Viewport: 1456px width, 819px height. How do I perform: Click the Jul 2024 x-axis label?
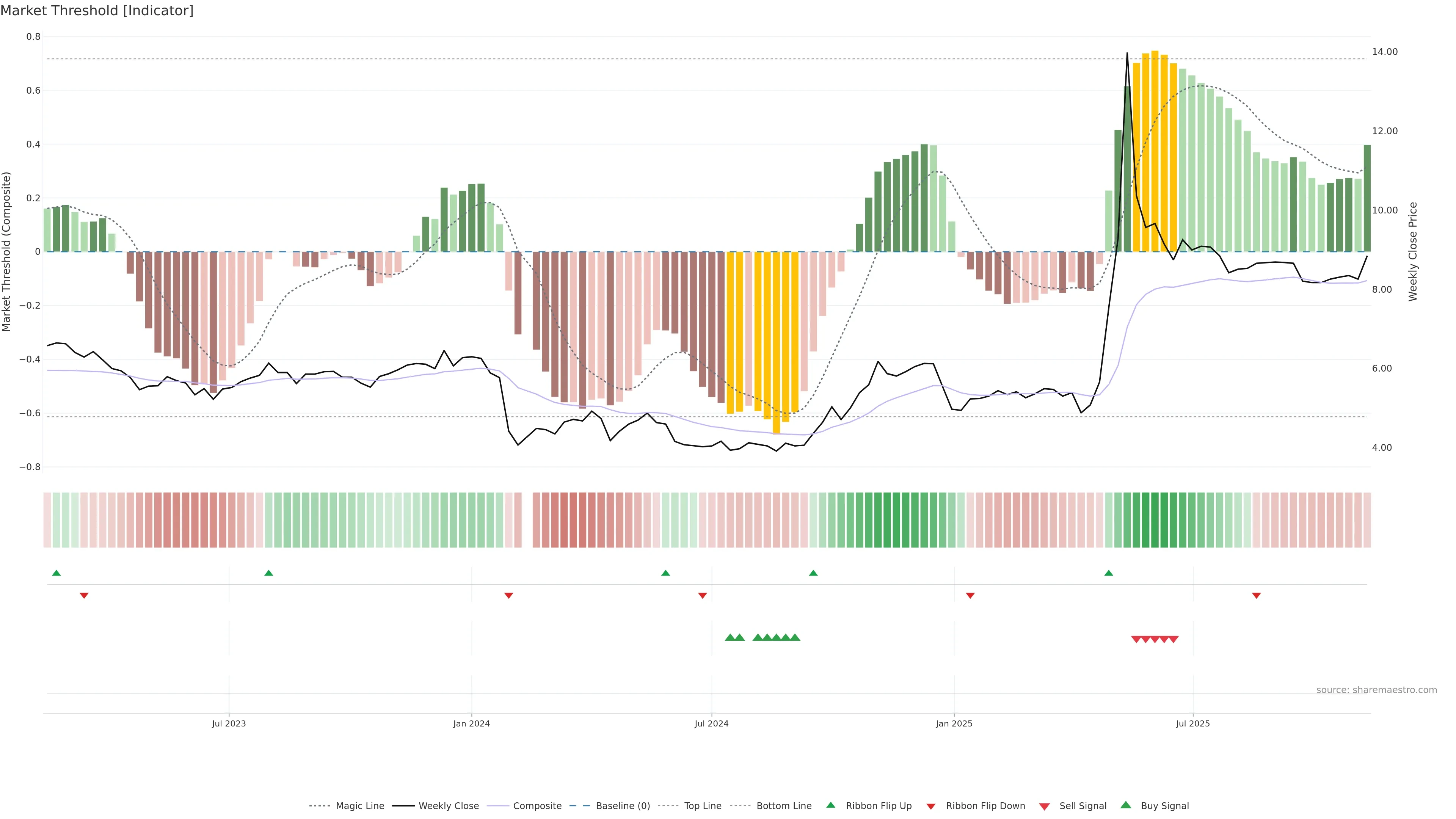point(711,723)
